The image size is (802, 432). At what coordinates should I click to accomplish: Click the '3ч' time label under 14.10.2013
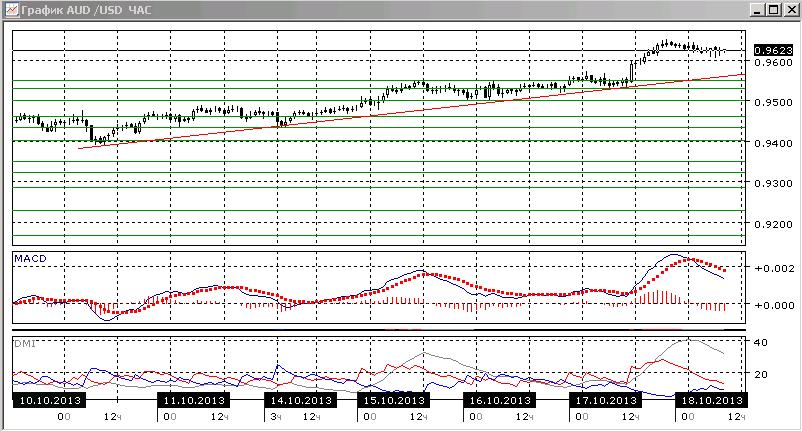pos(276,417)
